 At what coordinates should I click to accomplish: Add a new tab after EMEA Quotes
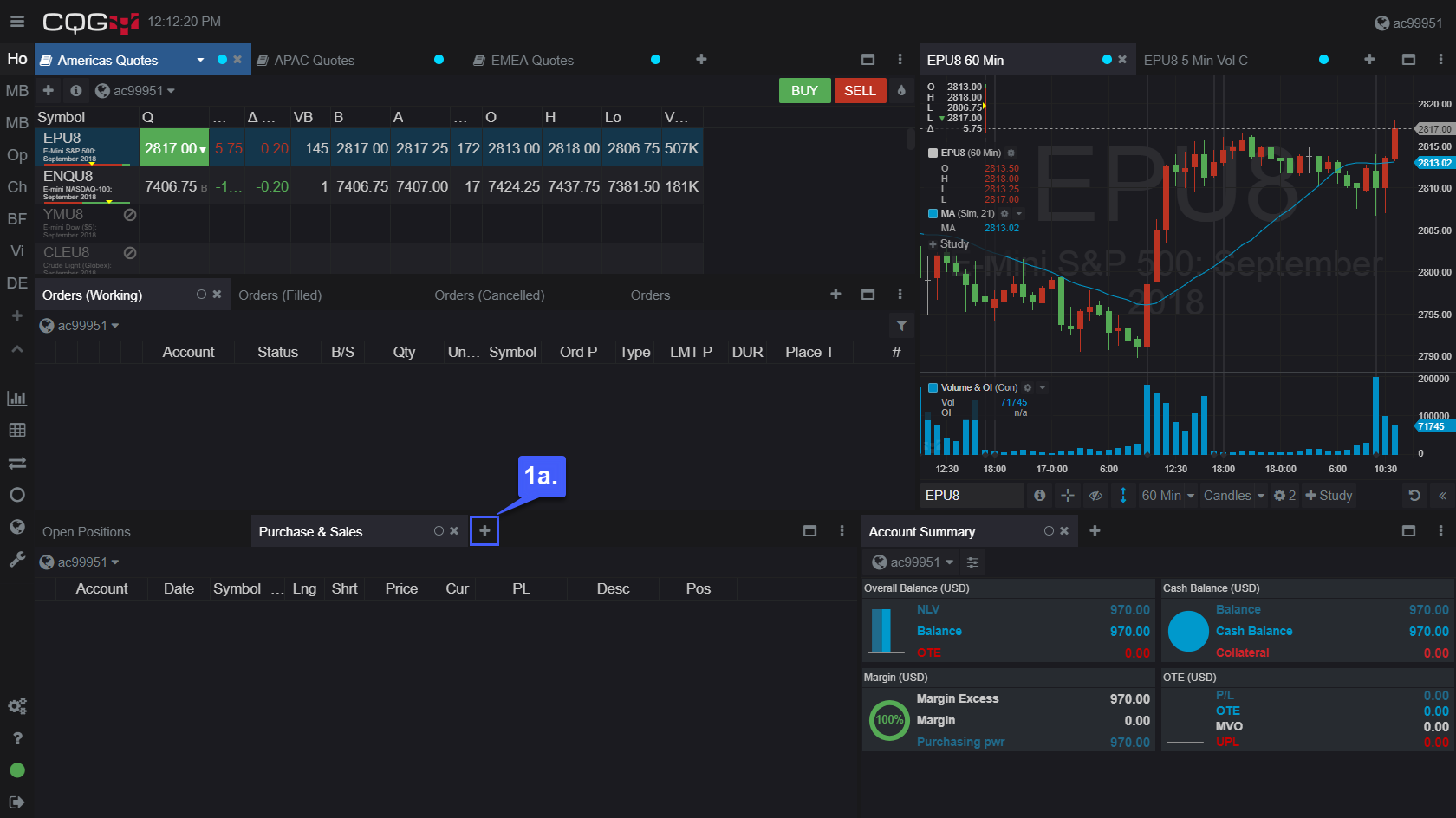coord(701,59)
